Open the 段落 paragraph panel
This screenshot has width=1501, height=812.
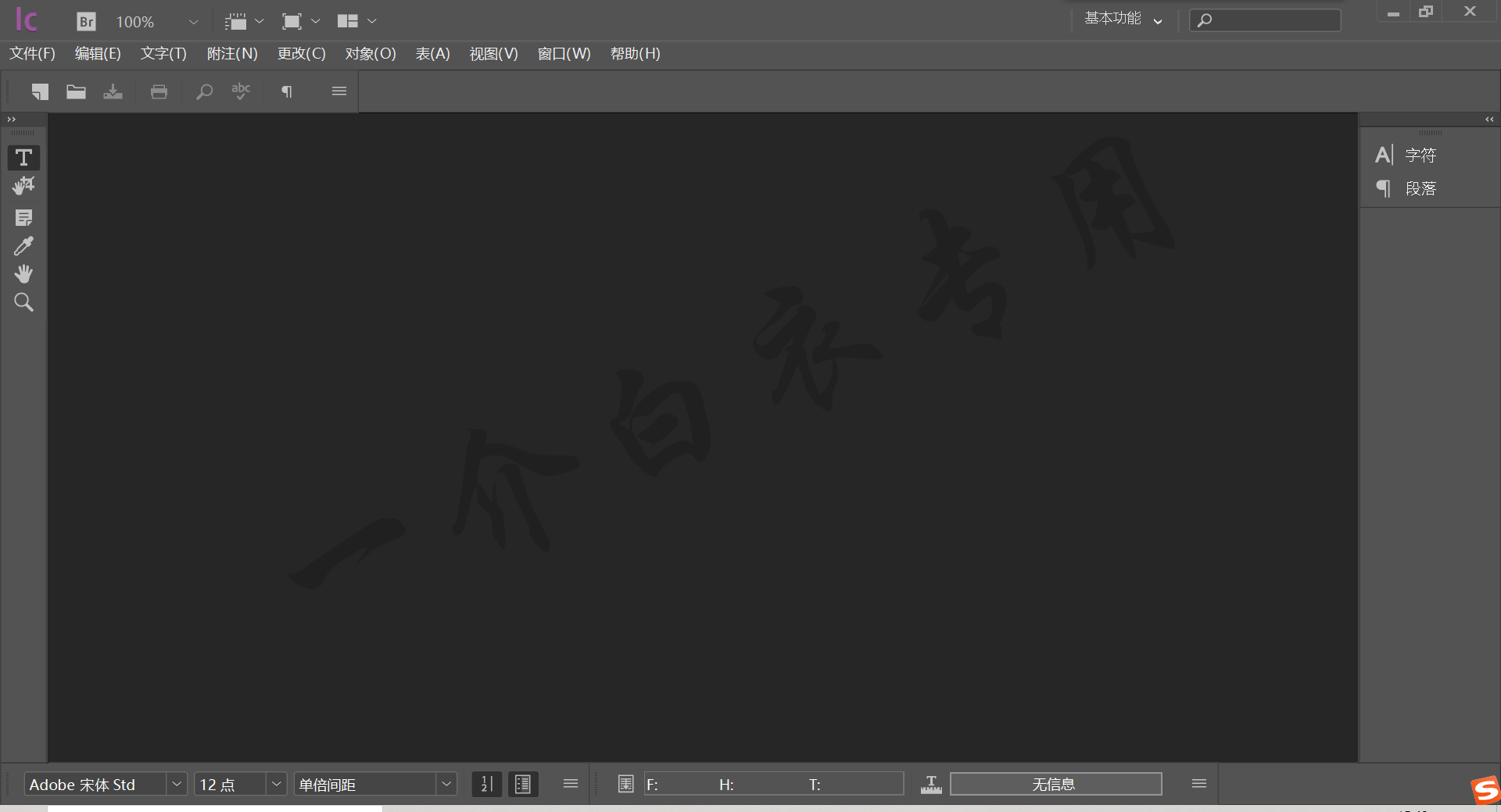coord(1406,188)
